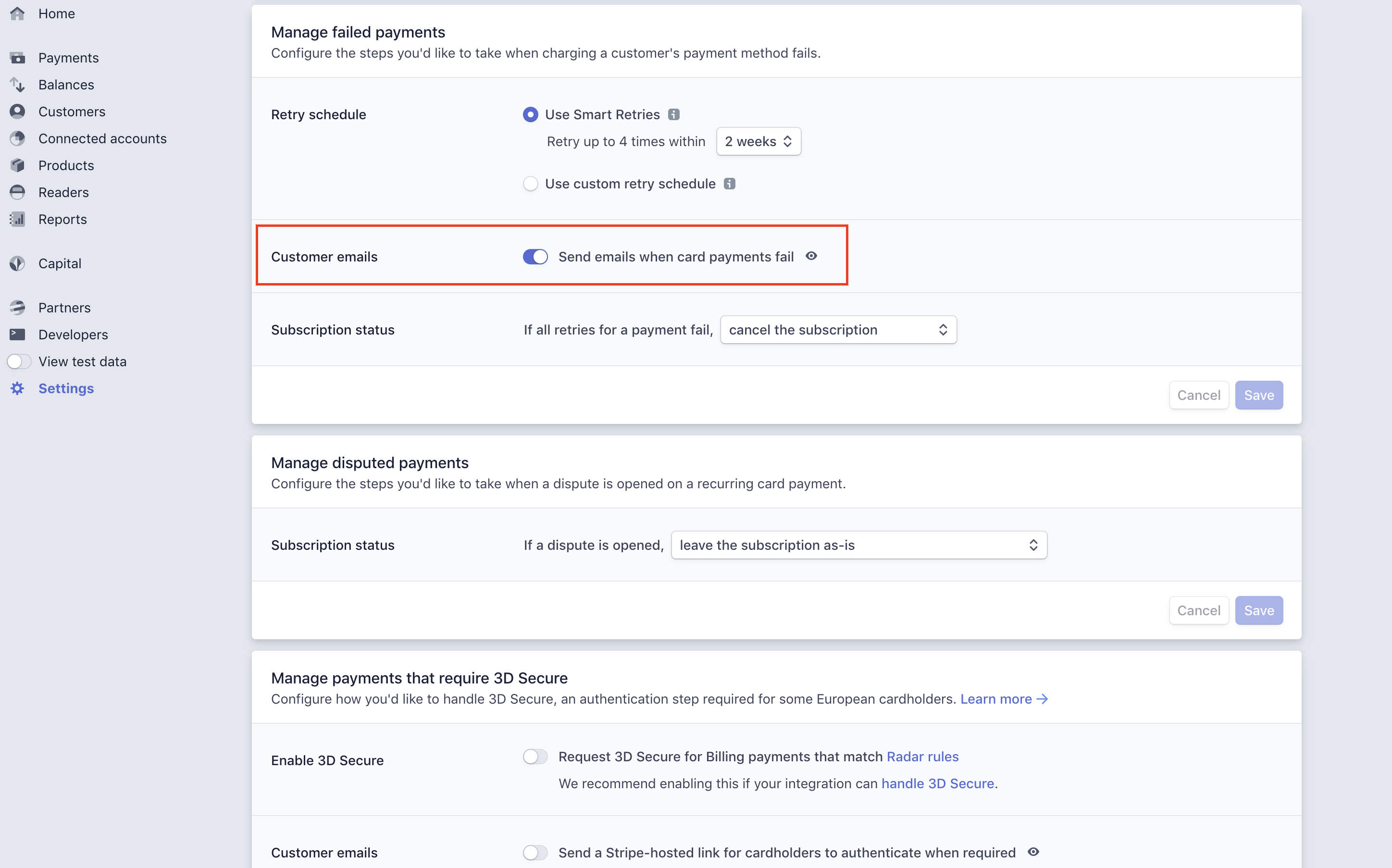Open leave the subscription as-is dropdown

[859, 545]
